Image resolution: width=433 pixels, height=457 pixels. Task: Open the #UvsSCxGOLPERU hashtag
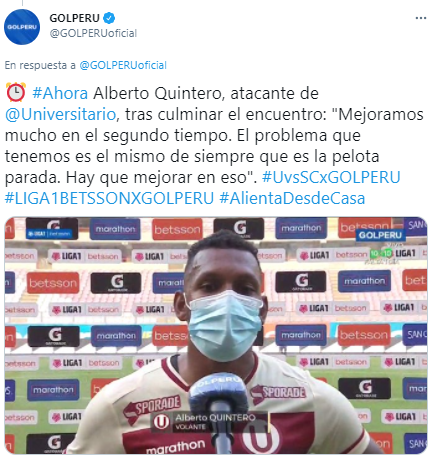coord(331,177)
